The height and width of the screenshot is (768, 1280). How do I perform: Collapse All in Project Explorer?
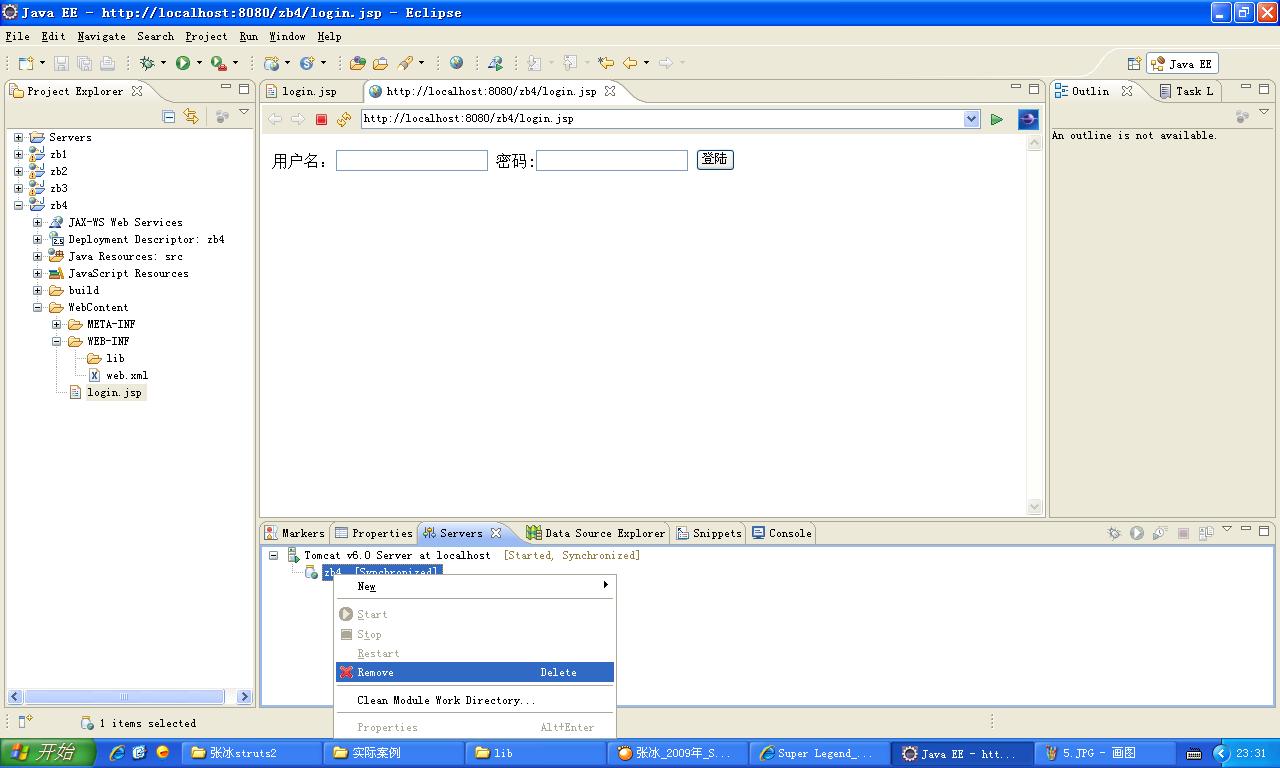[x=168, y=117]
